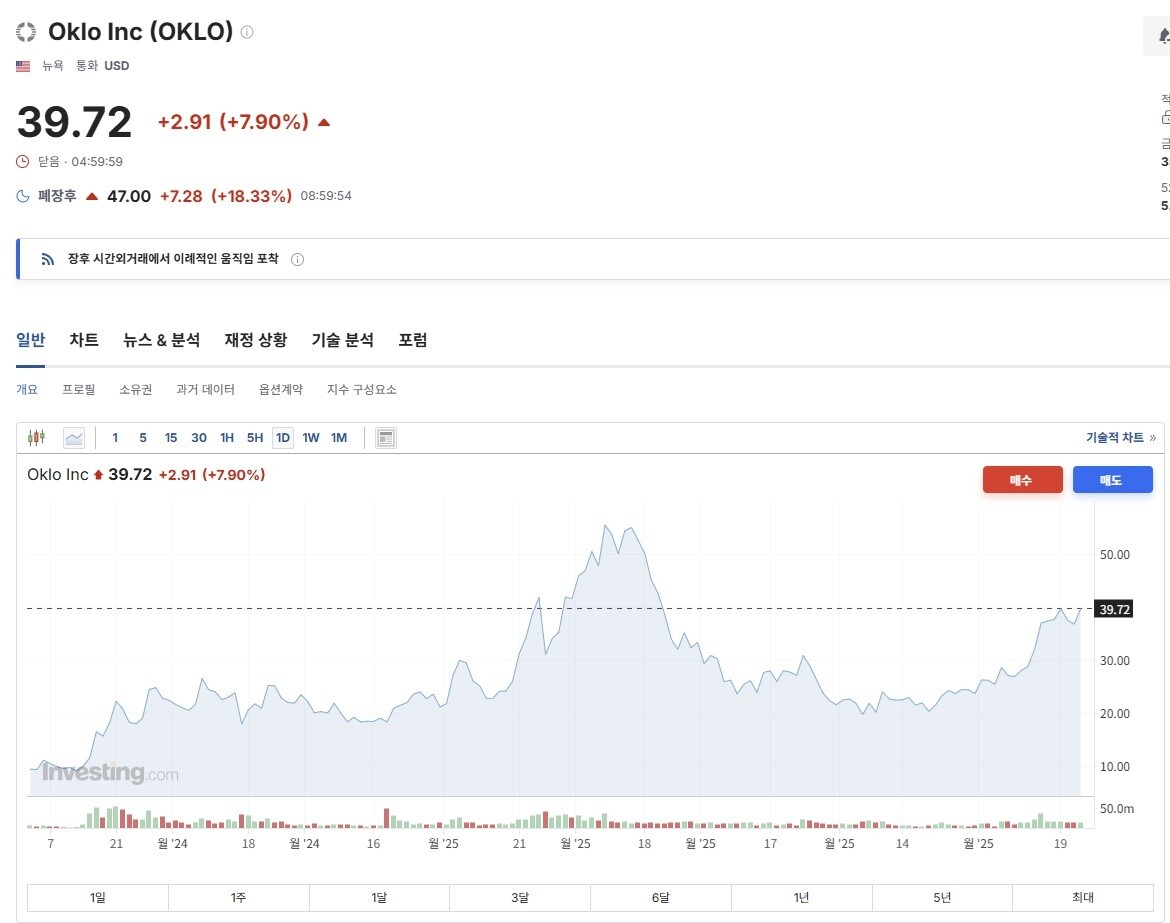Click the blue 매도 sell button
Image resolution: width=1170 pixels, height=923 pixels.
(1113, 480)
